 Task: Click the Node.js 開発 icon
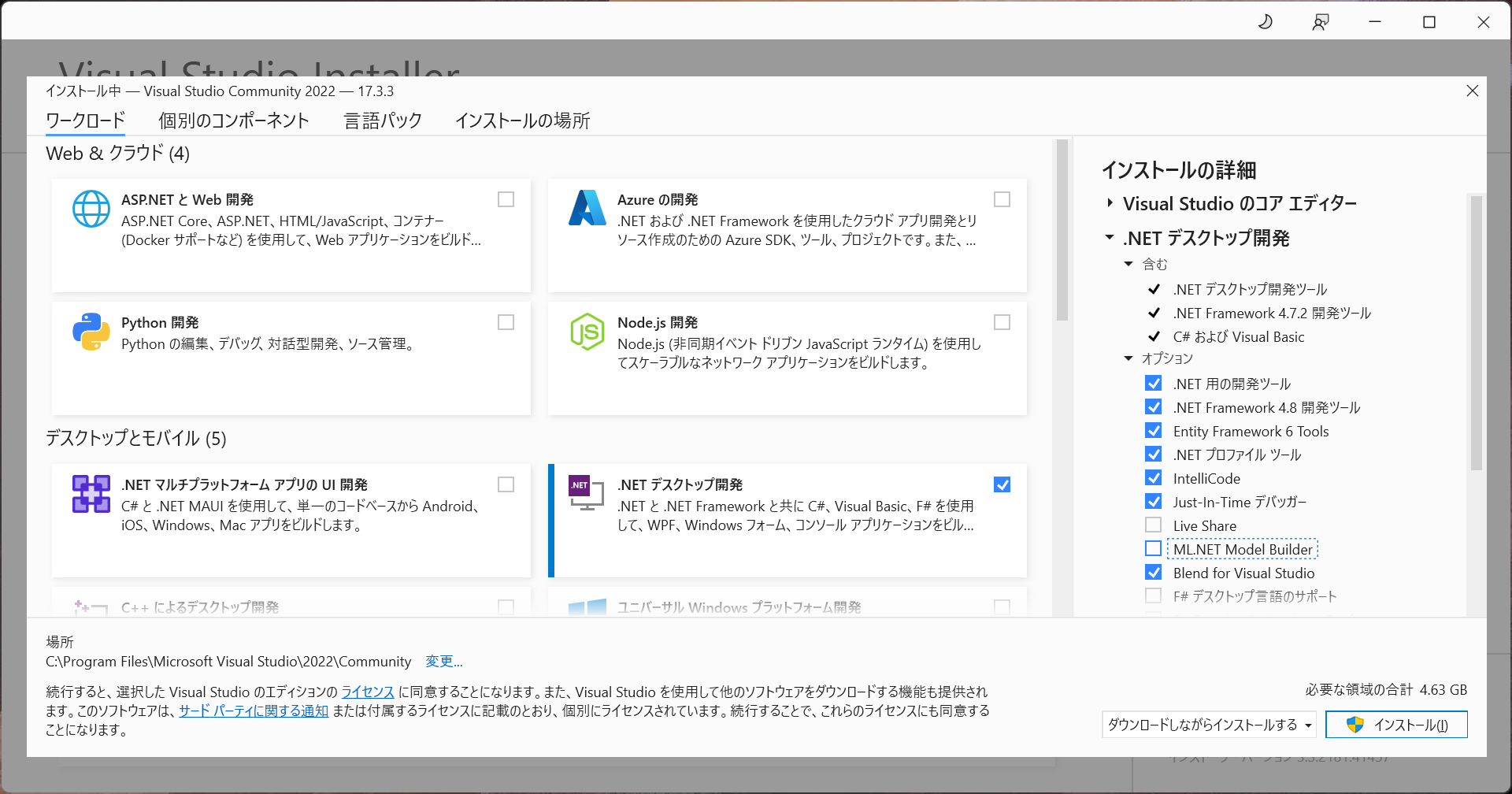(587, 332)
